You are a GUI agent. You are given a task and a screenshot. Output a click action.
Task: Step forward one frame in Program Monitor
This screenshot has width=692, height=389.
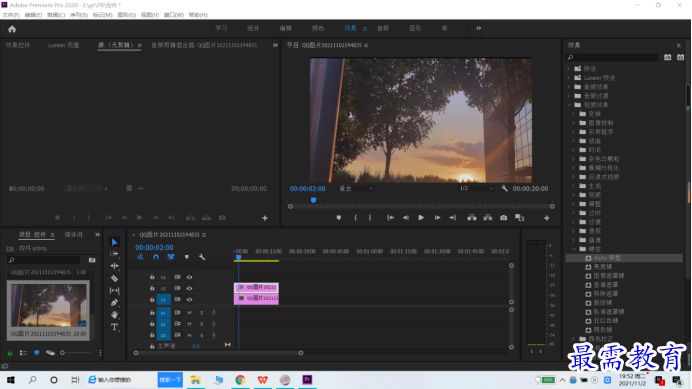[437, 218]
